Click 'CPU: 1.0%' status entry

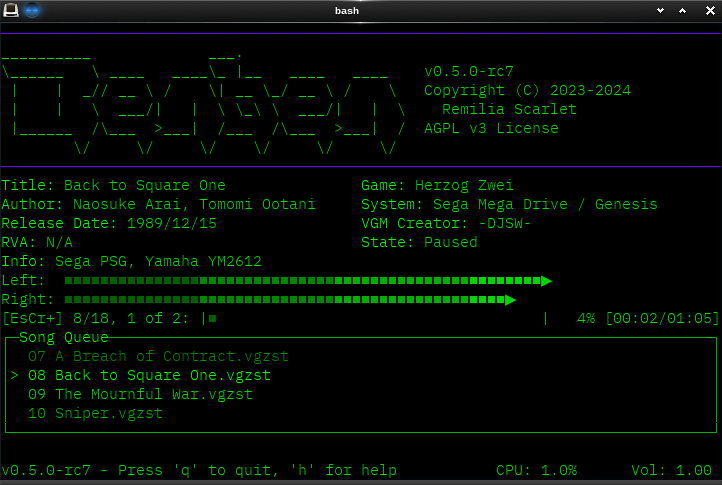tap(536, 470)
